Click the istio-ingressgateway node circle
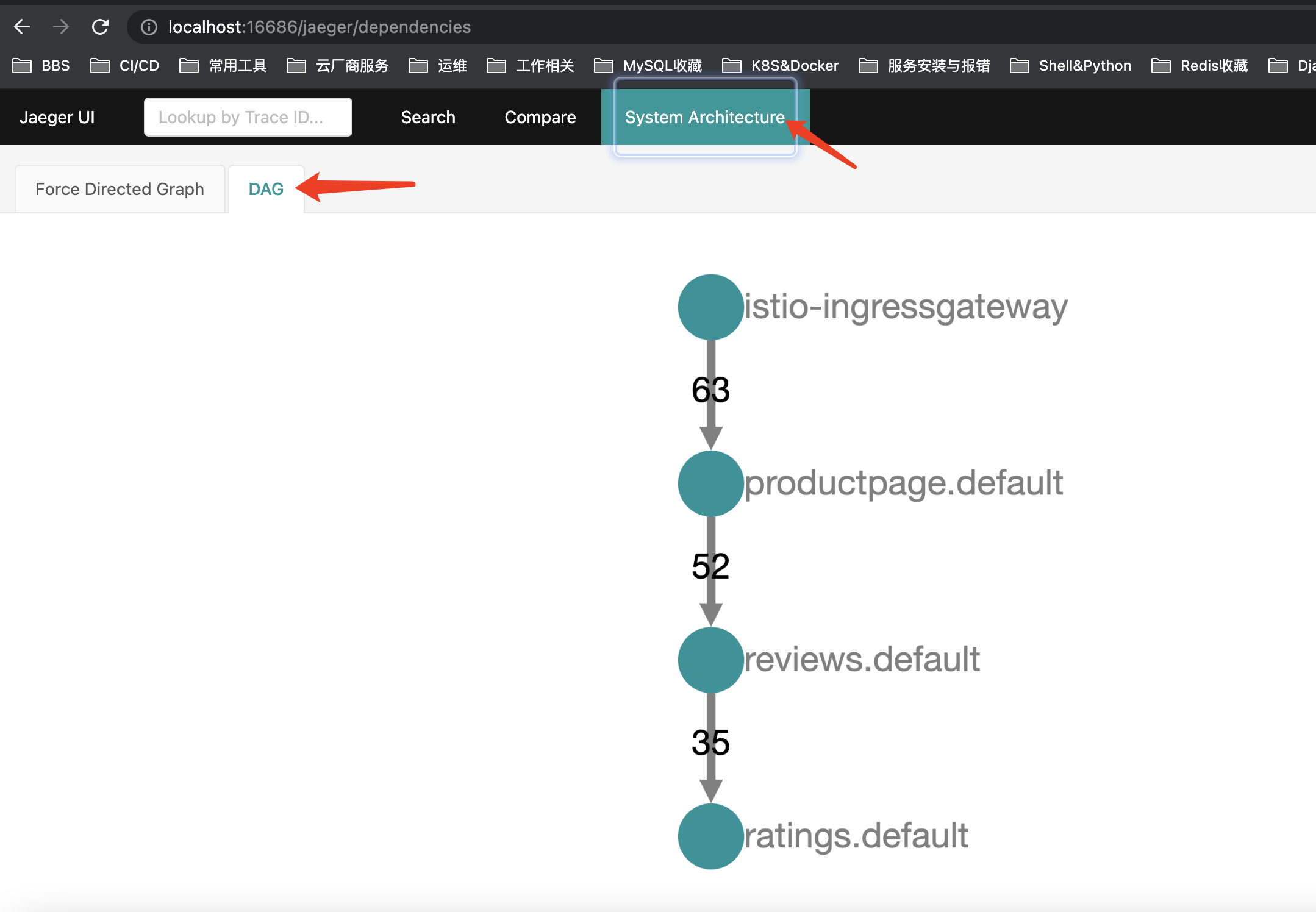The height and width of the screenshot is (912, 1316). click(x=710, y=307)
